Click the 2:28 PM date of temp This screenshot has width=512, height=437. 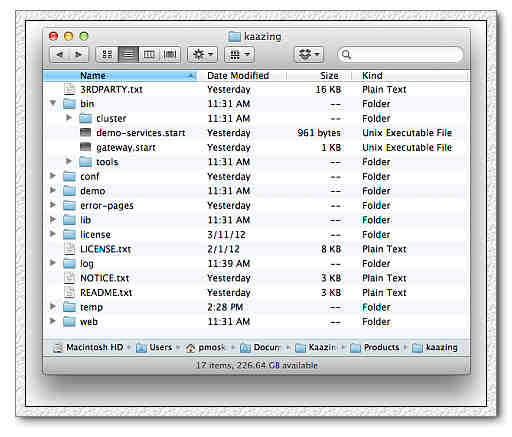[x=225, y=307]
